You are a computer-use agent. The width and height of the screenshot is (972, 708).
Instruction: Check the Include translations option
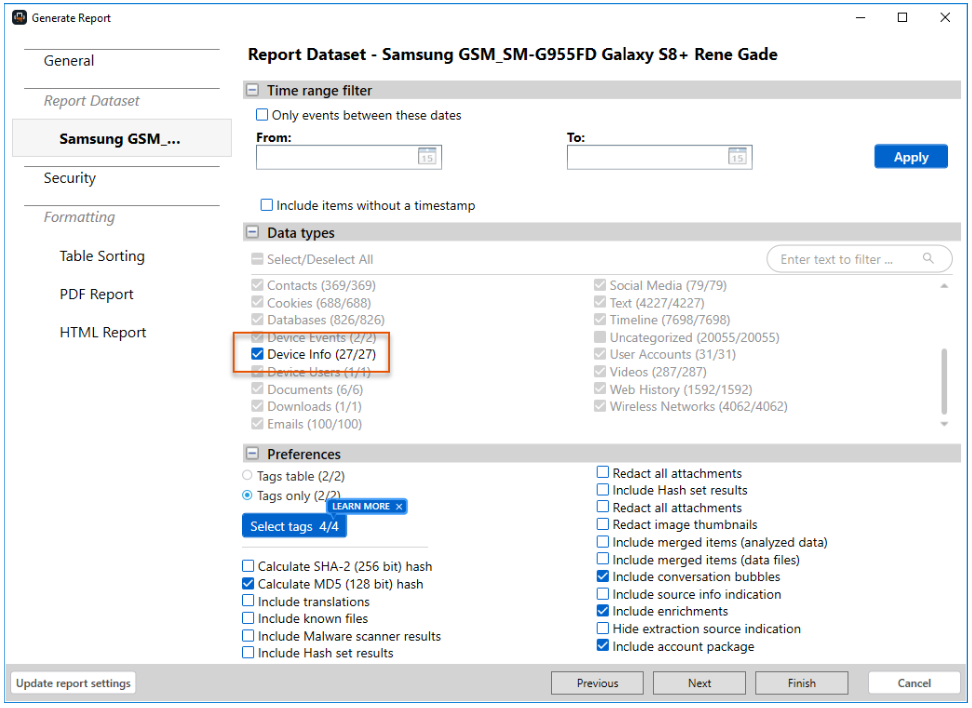pyautogui.click(x=248, y=601)
